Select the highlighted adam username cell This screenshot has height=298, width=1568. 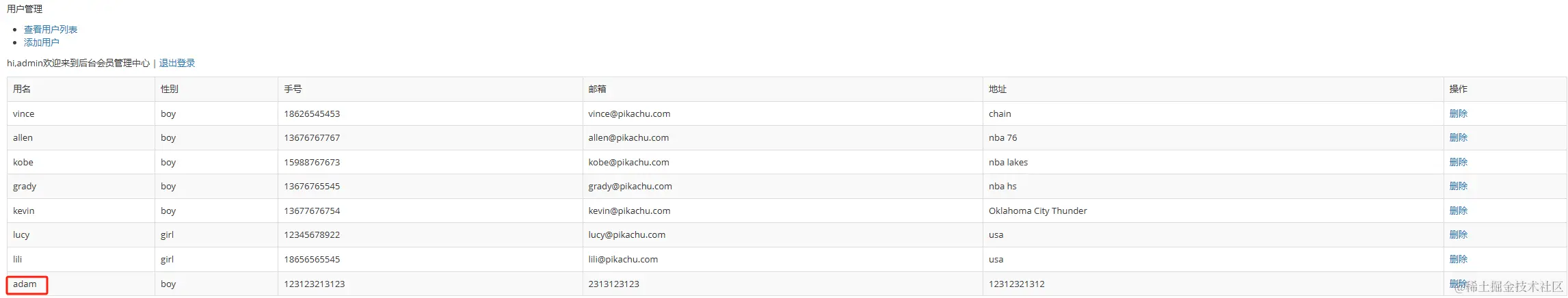(x=27, y=284)
